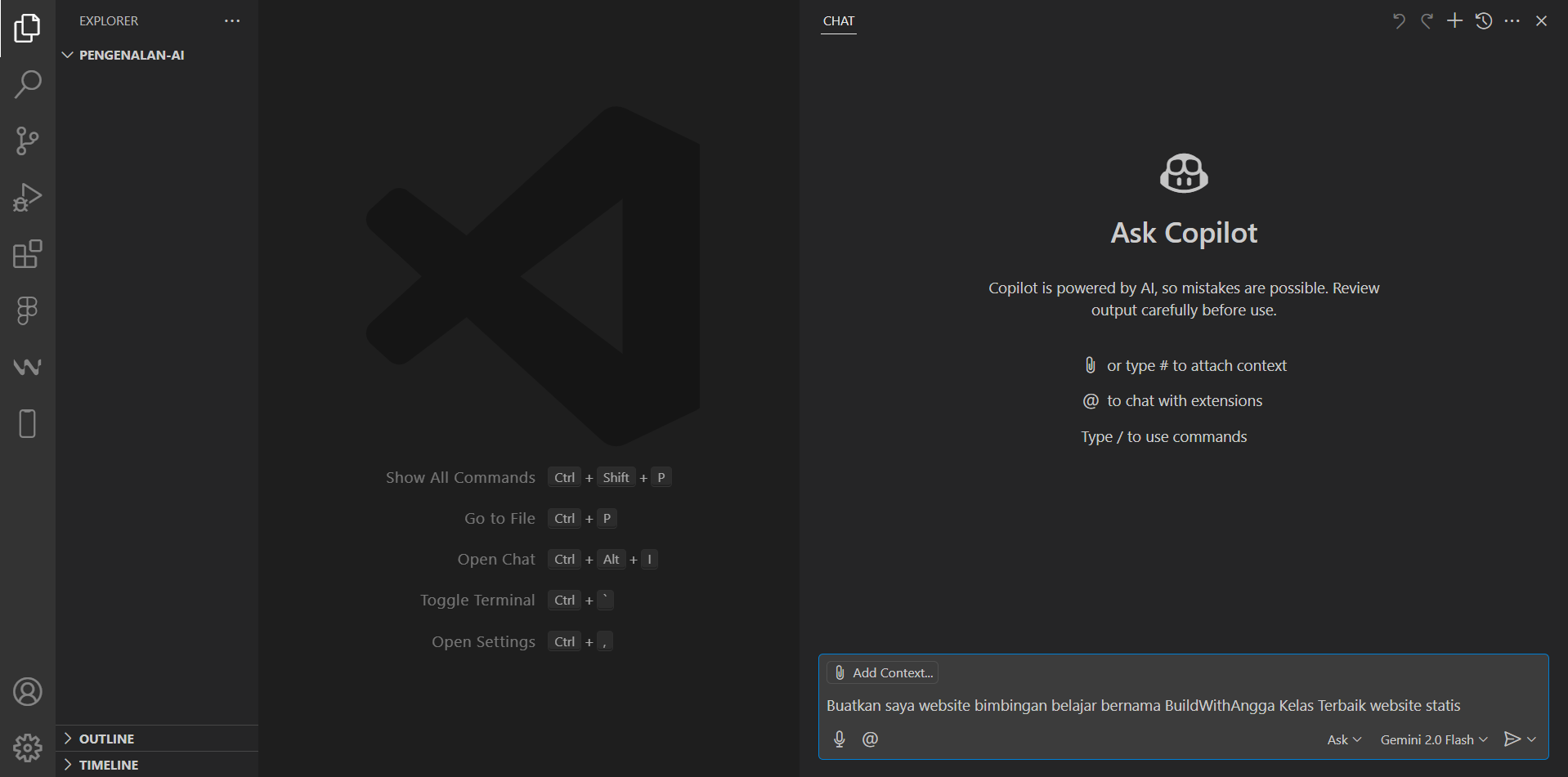Select the CHAT tab

tap(839, 21)
